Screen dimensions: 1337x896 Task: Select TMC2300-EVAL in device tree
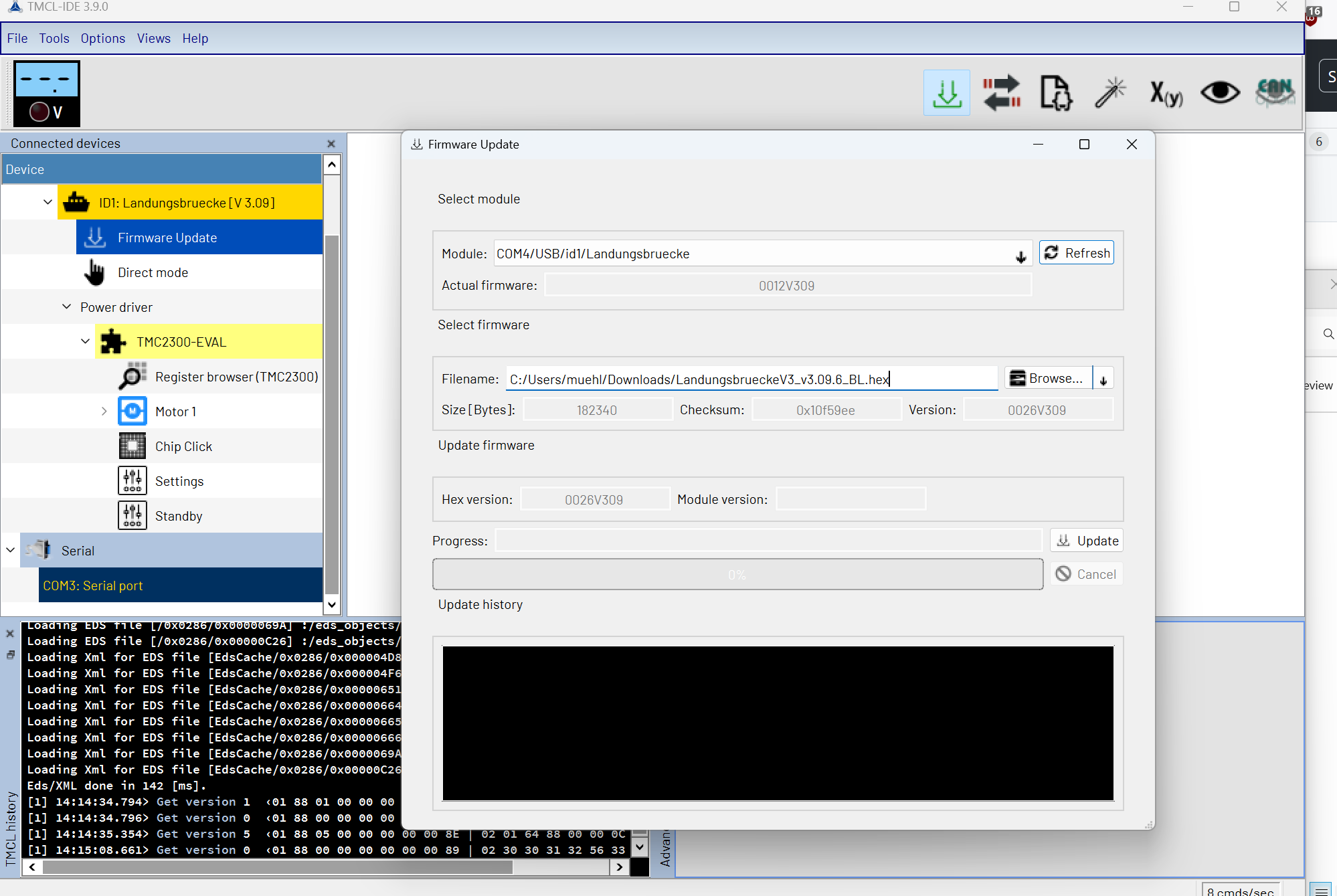(x=209, y=341)
